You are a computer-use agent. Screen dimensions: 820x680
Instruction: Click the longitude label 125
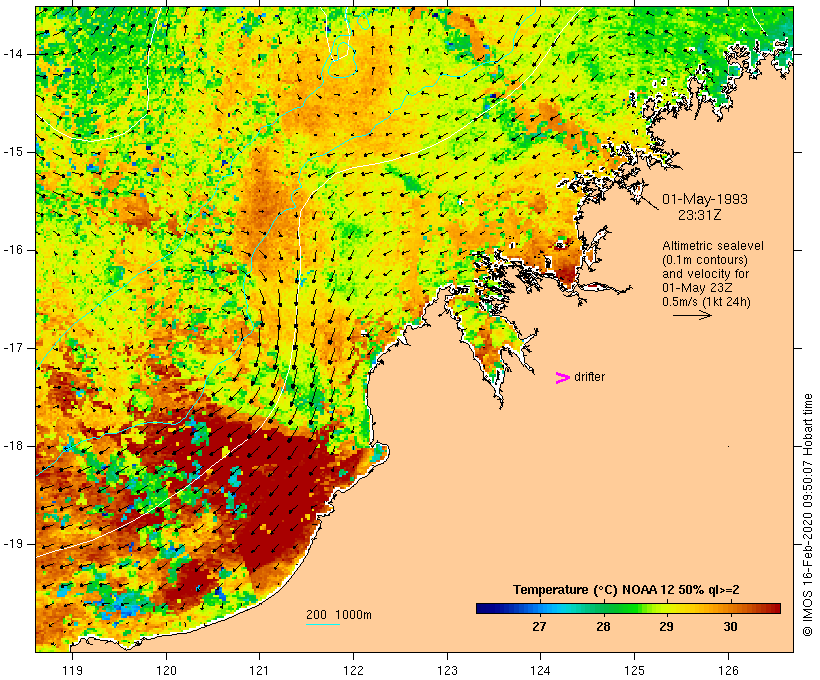point(635,671)
